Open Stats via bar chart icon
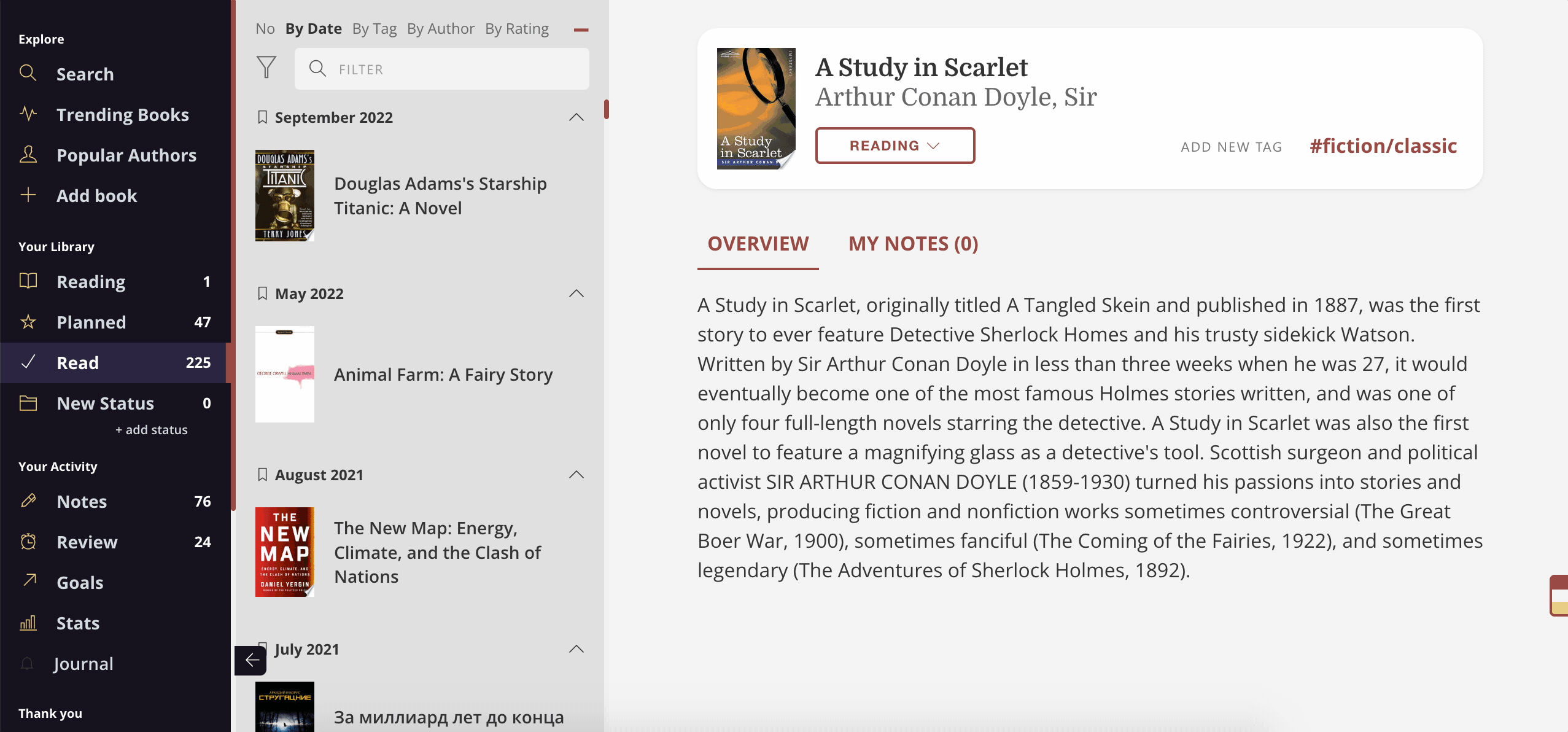 pyautogui.click(x=28, y=623)
